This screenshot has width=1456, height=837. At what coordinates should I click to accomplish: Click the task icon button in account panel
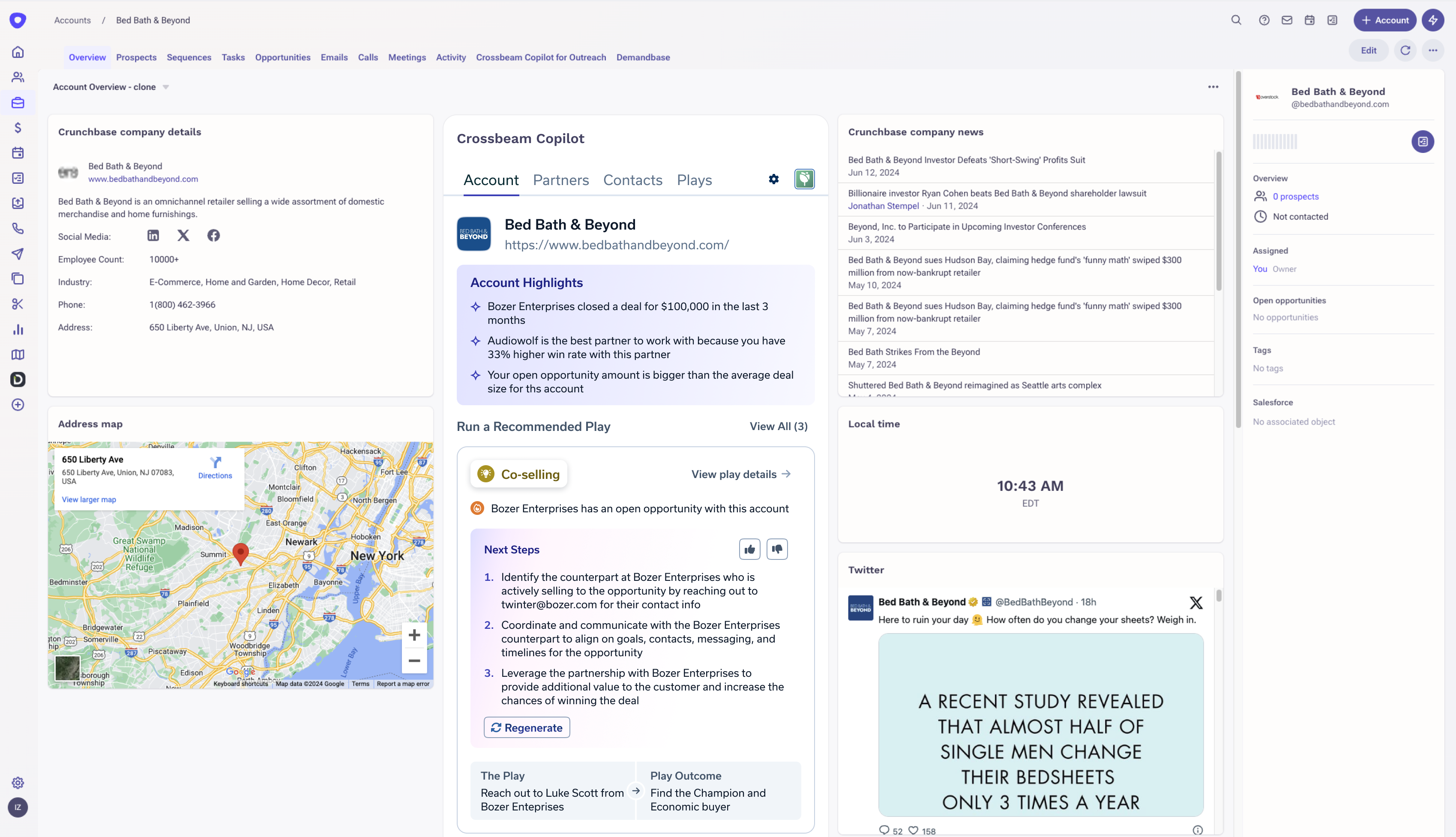pyautogui.click(x=1423, y=141)
